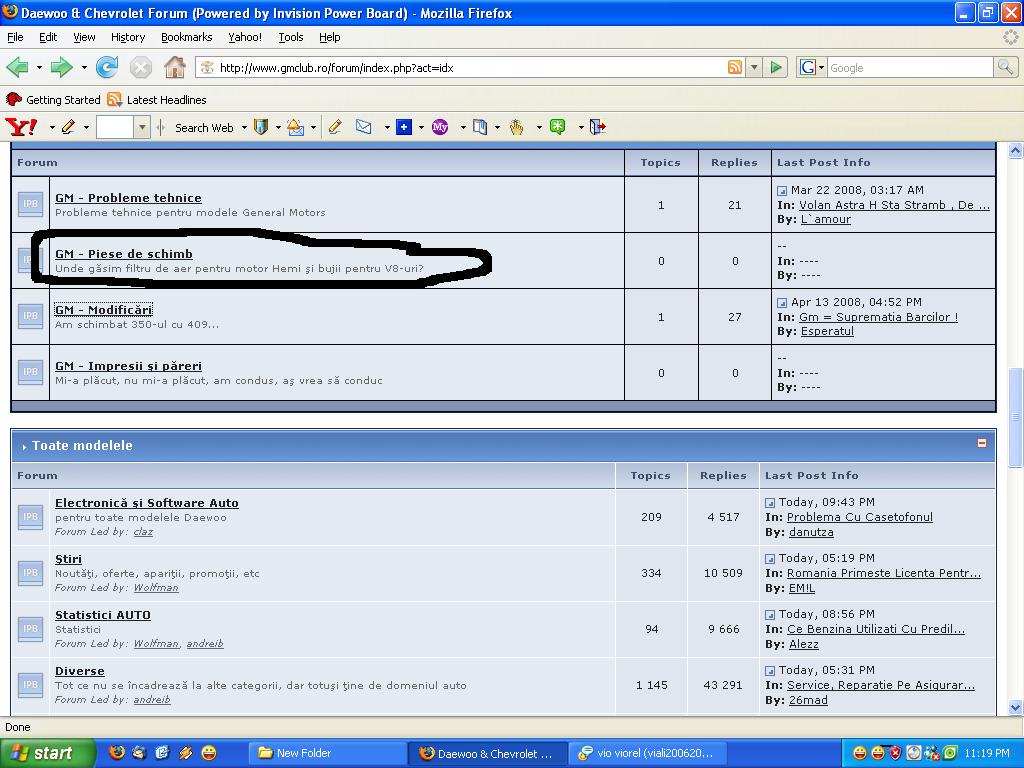The height and width of the screenshot is (768, 1024).
Task: Open the Bookmarks menu
Action: [x=187, y=37]
